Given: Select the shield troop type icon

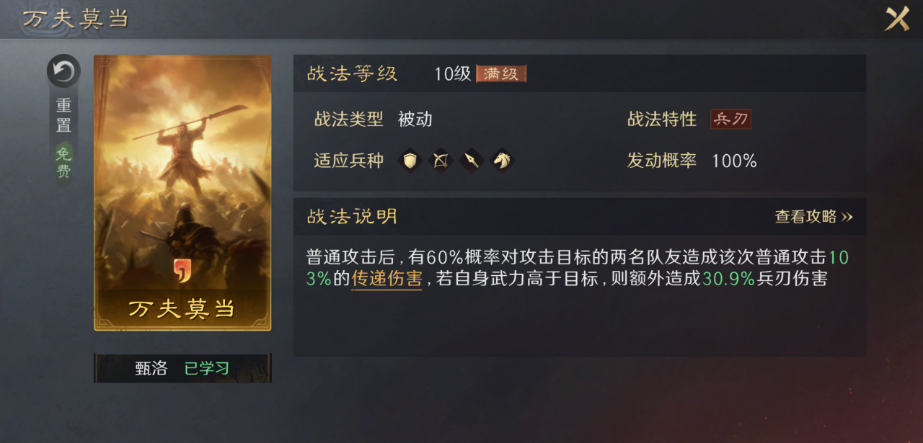Looking at the screenshot, I should pos(410,160).
